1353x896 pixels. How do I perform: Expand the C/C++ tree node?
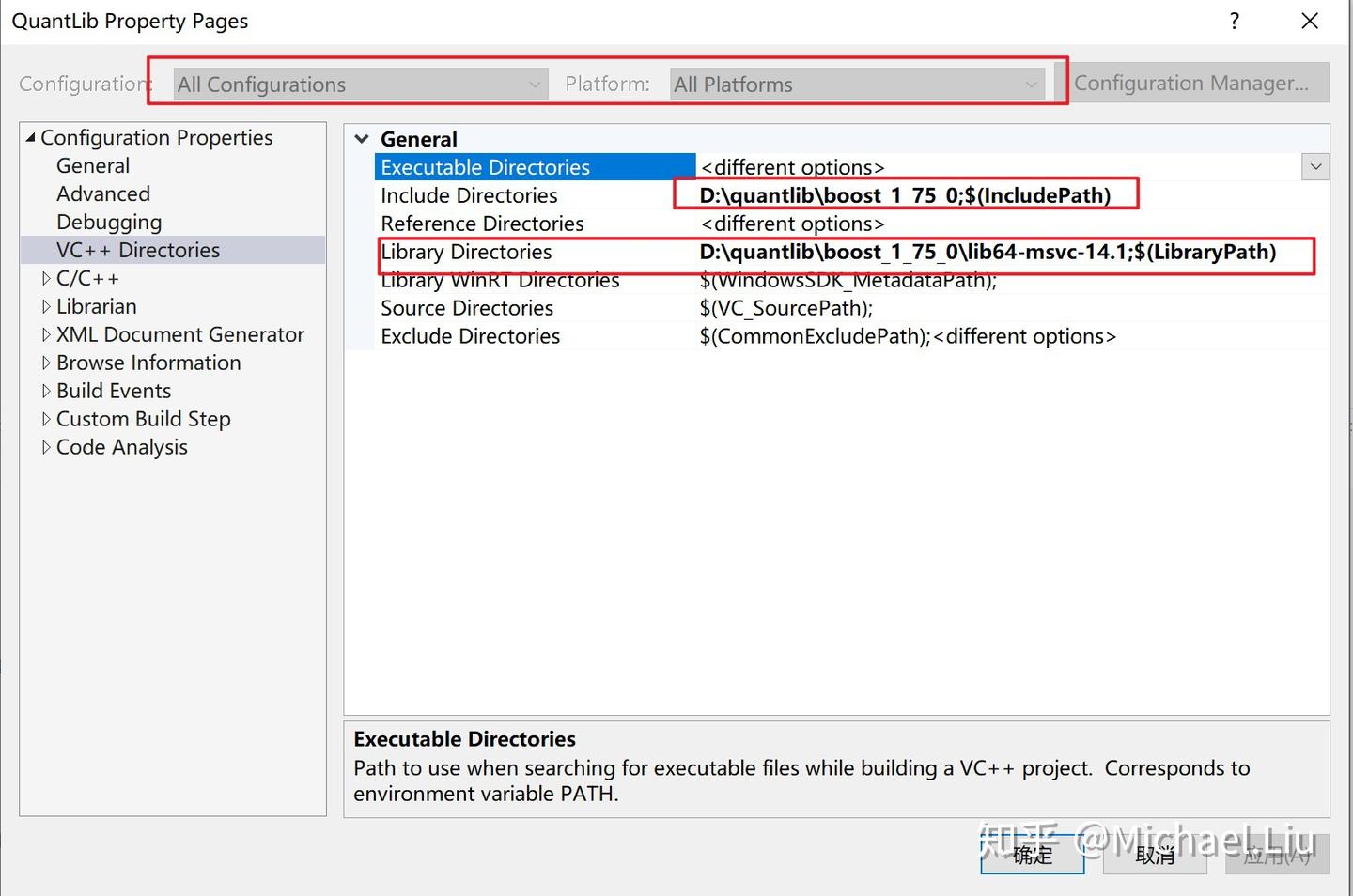pyautogui.click(x=46, y=278)
